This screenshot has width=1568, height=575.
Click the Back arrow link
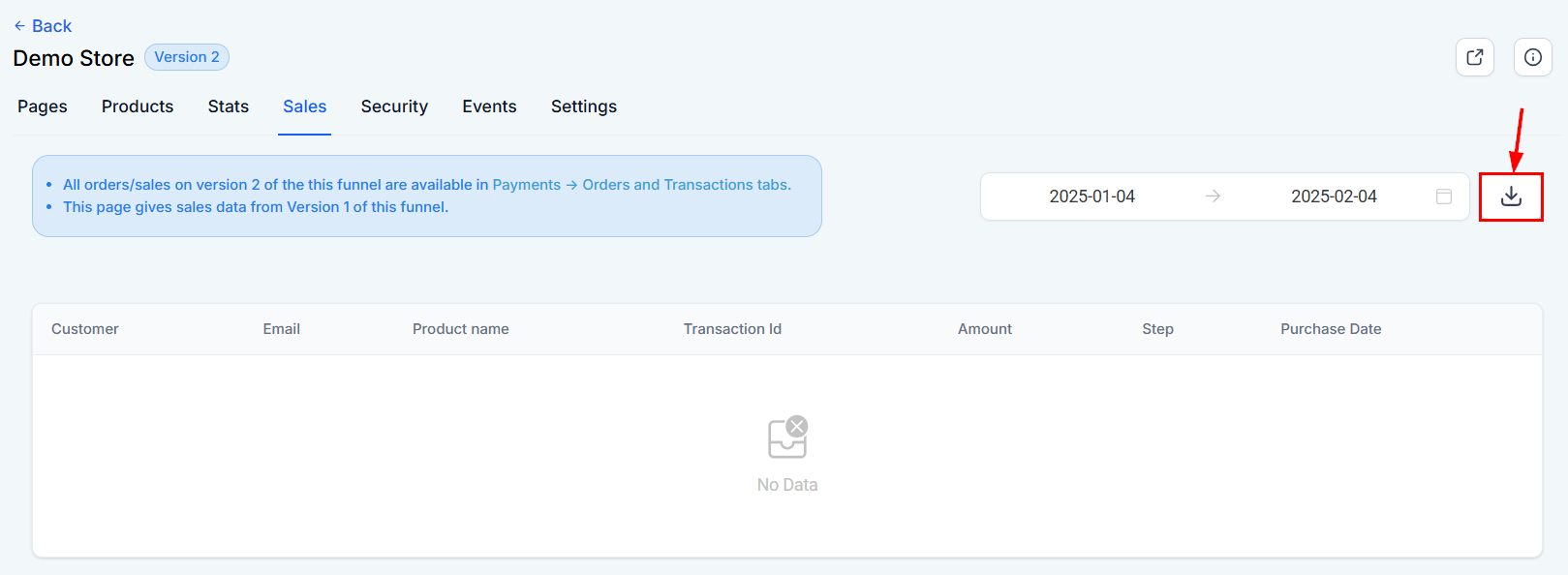coord(44,26)
